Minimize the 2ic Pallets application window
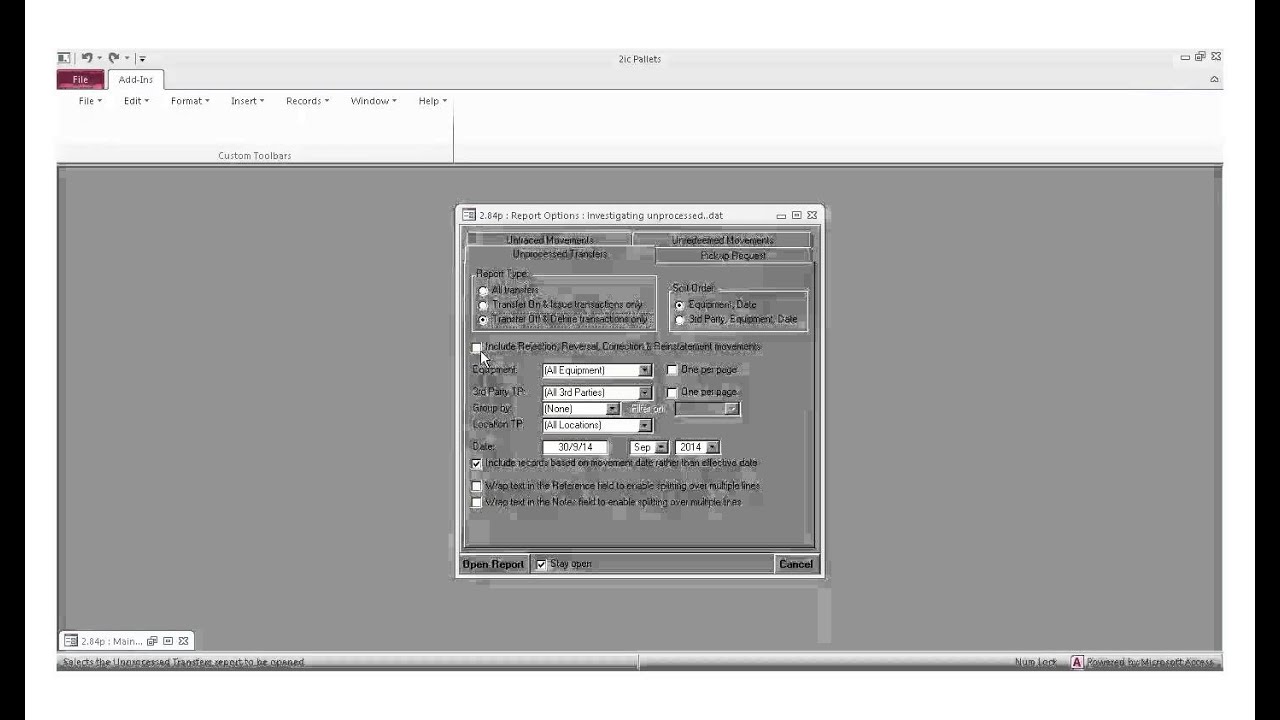Screen dimensions: 1280x720 pos(1185,57)
